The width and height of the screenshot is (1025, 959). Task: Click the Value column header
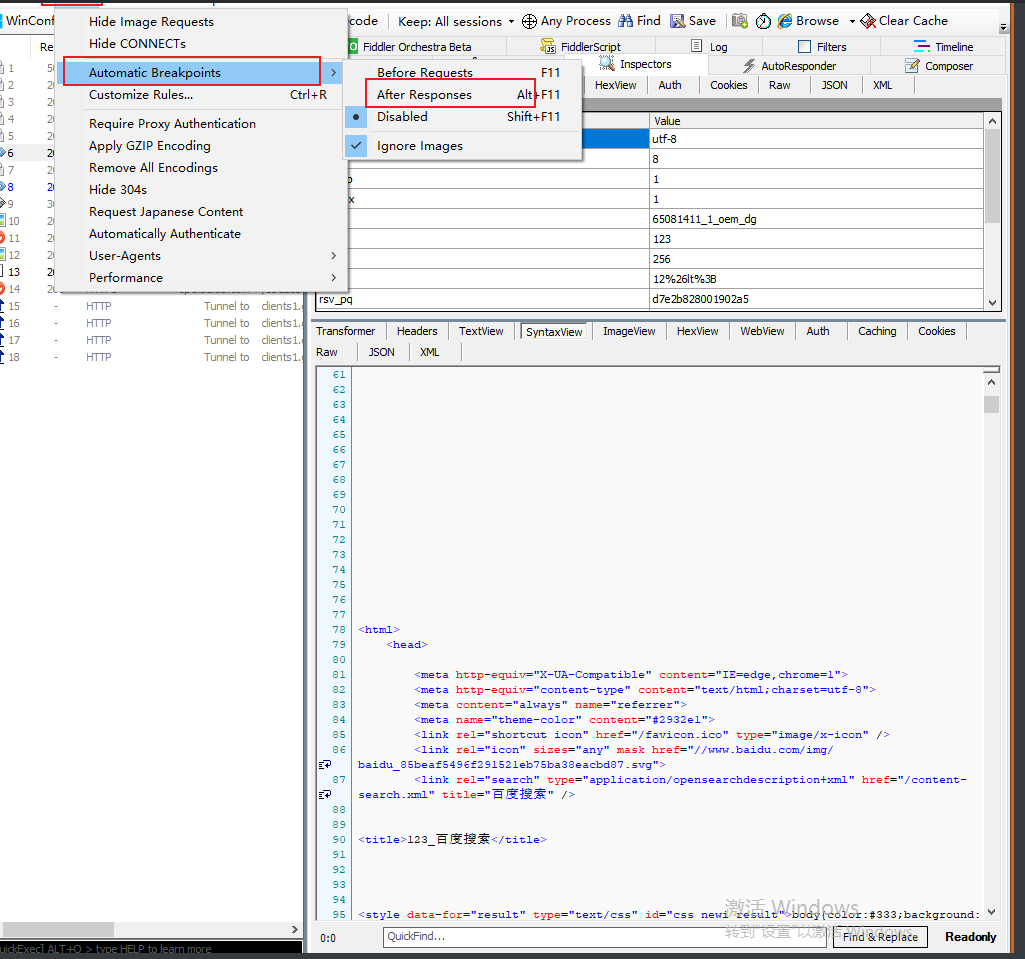(x=816, y=121)
